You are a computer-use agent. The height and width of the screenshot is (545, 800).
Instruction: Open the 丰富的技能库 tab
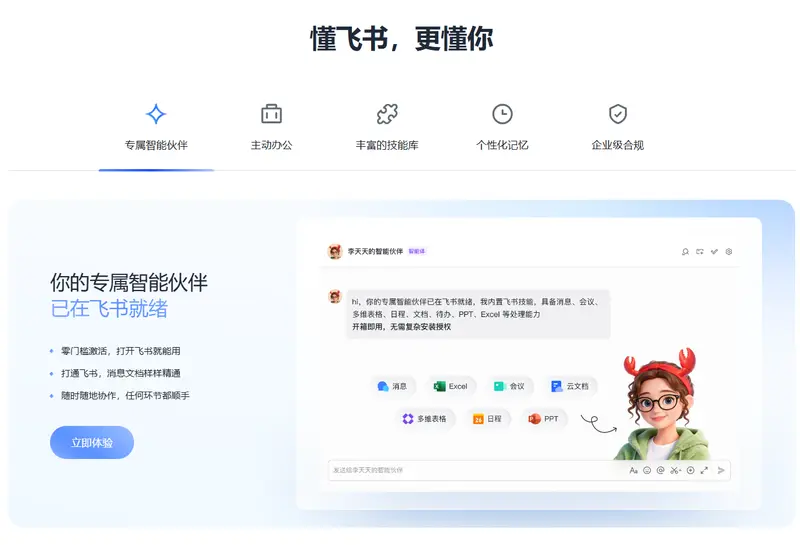[387, 128]
